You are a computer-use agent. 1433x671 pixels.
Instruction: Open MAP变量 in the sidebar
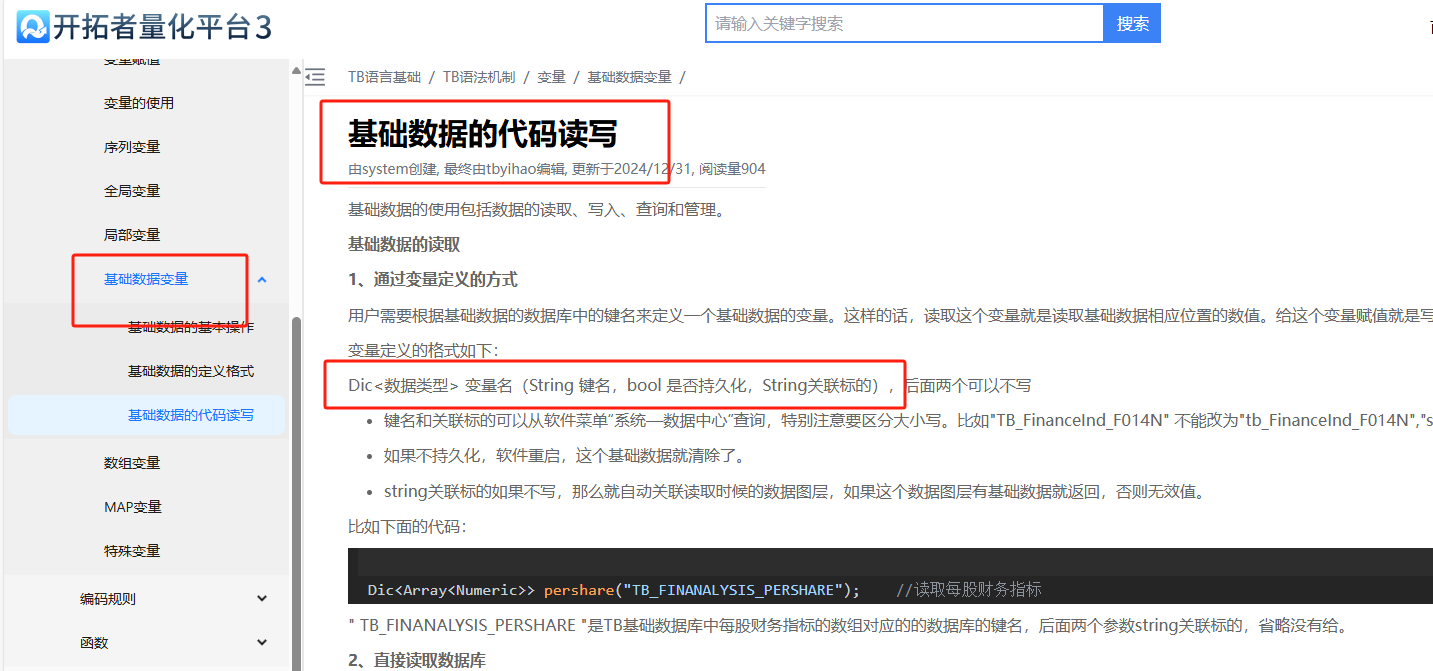coord(133,507)
